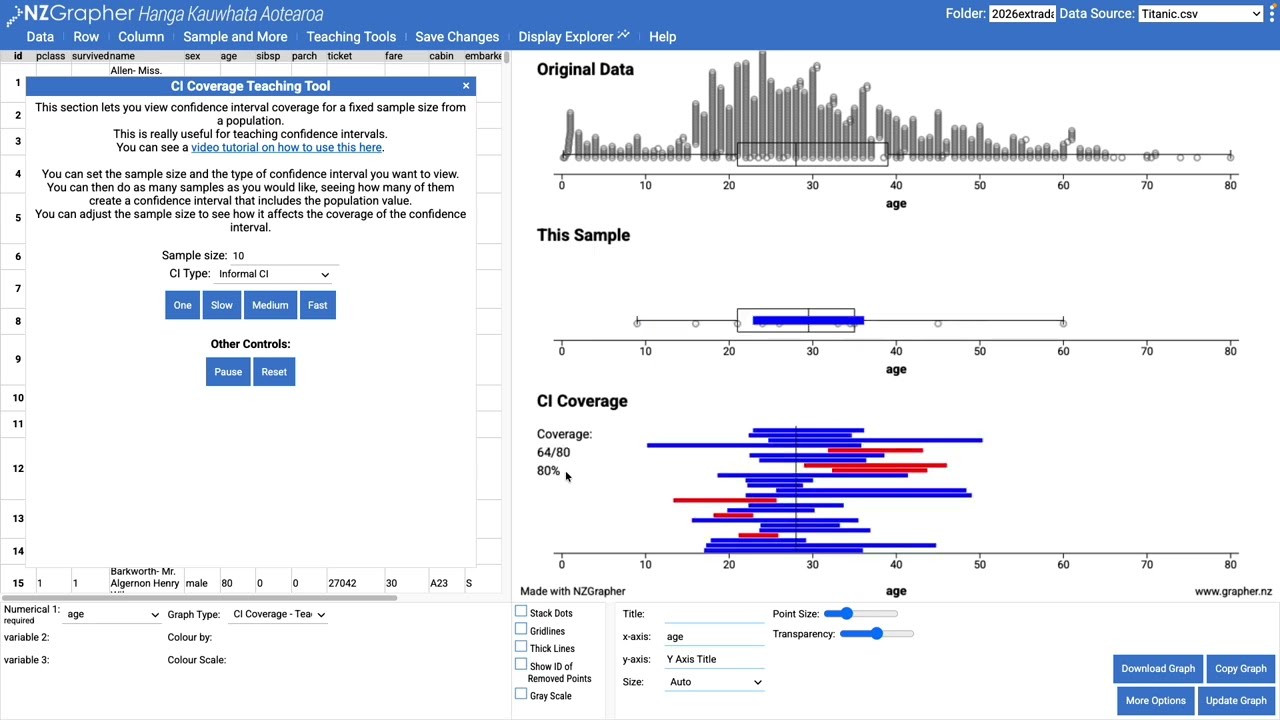Screen dimensions: 1280x720
Task: Click the www.grapher.nz text
Action: [1233, 591]
